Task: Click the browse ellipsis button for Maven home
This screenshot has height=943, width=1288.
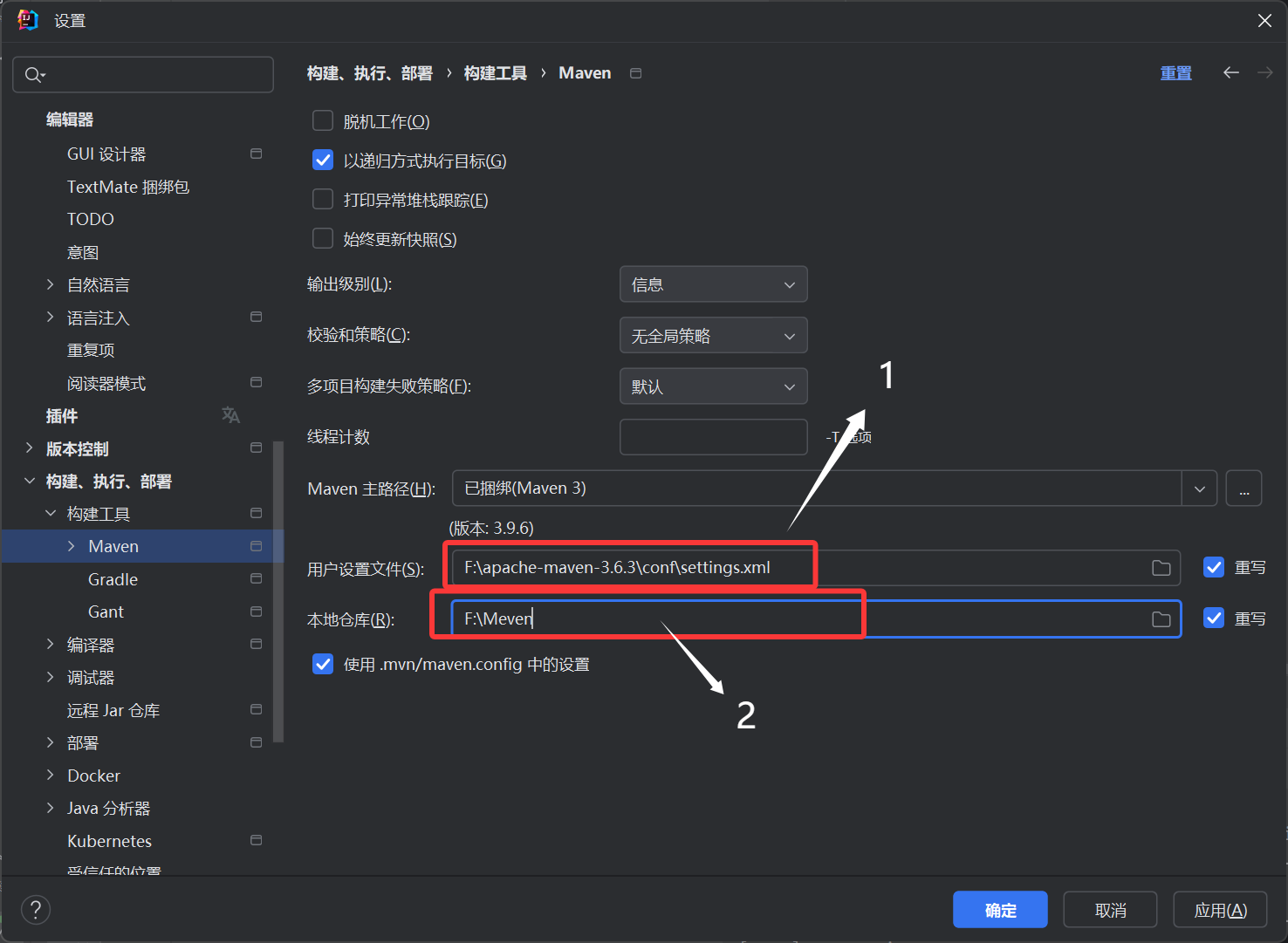Action: (x=1243, y=489)
